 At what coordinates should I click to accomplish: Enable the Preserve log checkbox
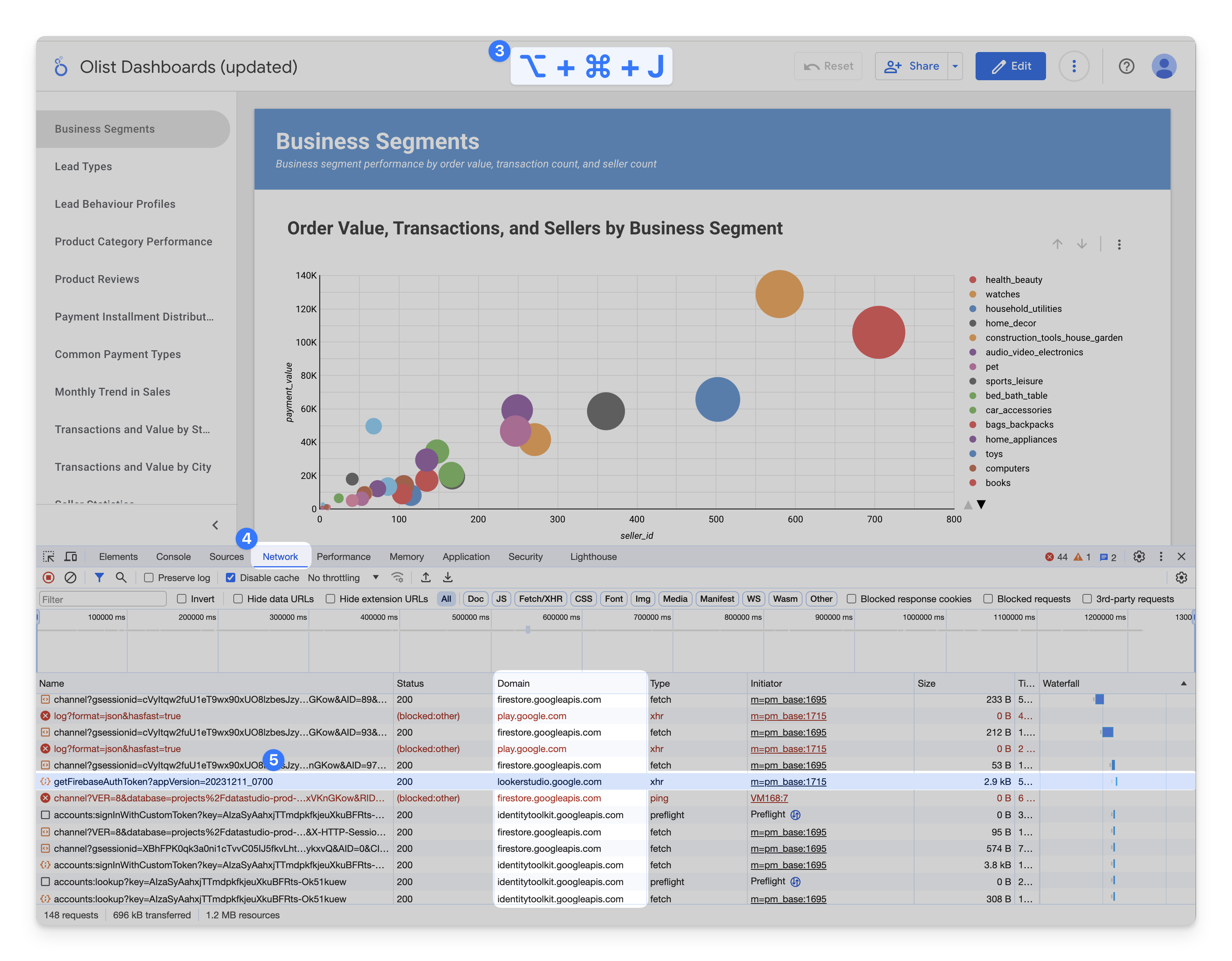point(149,578)
